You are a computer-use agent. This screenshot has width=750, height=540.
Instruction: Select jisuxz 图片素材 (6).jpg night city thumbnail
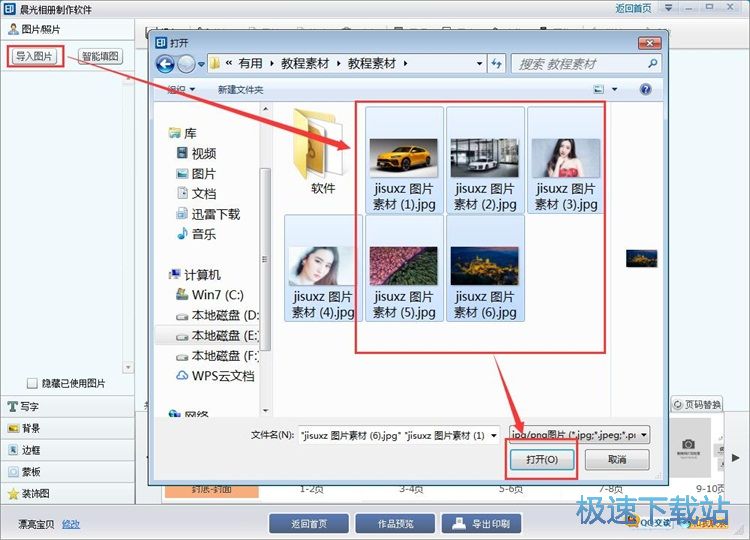(485, 268)
